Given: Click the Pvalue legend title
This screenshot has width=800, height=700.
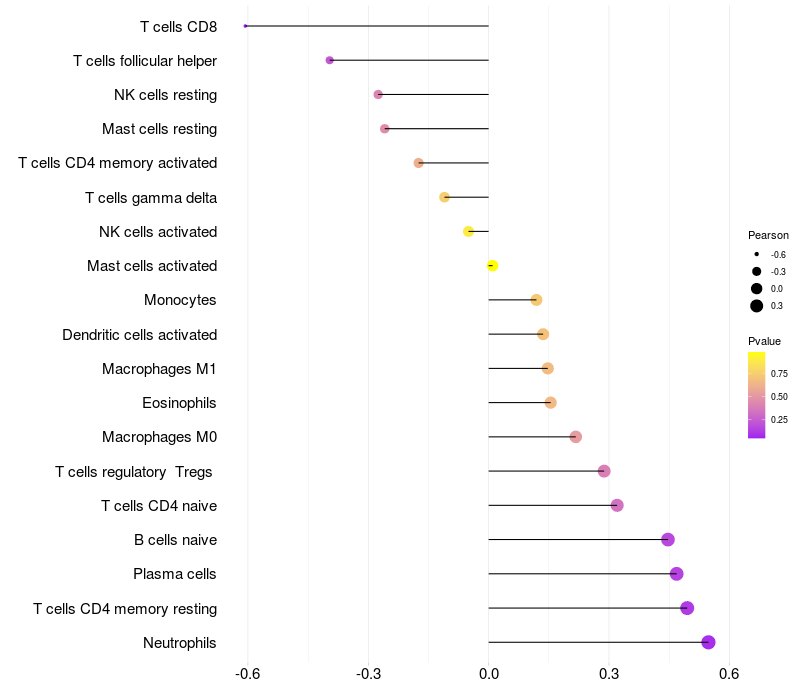Looking at the screenshot, I should click(x=765, y=341).
